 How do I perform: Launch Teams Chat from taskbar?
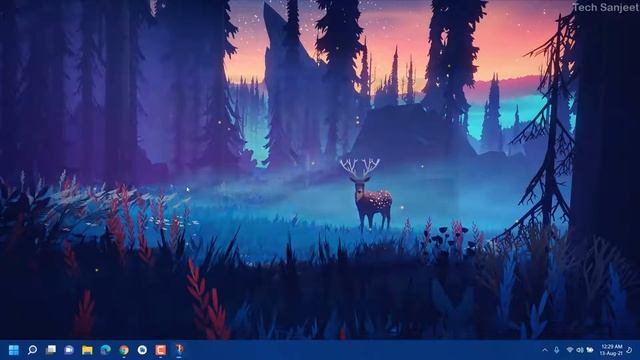click(x=69, y=350)
